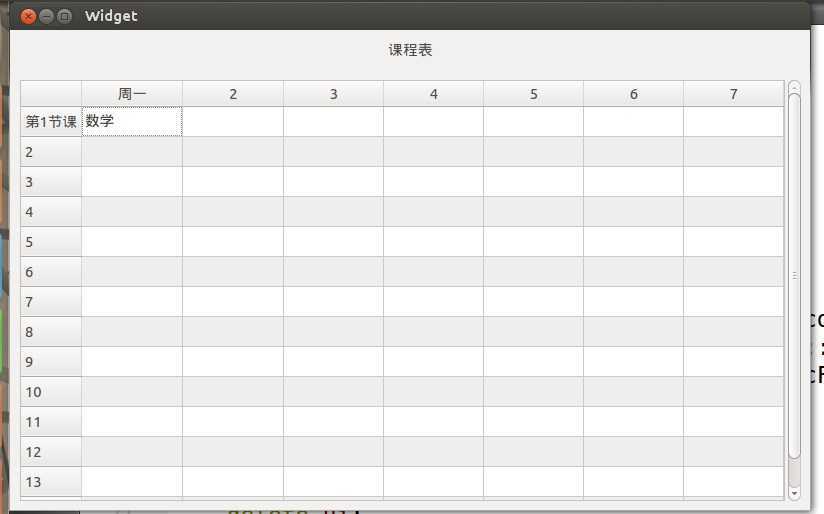Viewport: 824px width, 514px height.
Task: Select cell in row 13, column 3
Action: tap(333, 481)
